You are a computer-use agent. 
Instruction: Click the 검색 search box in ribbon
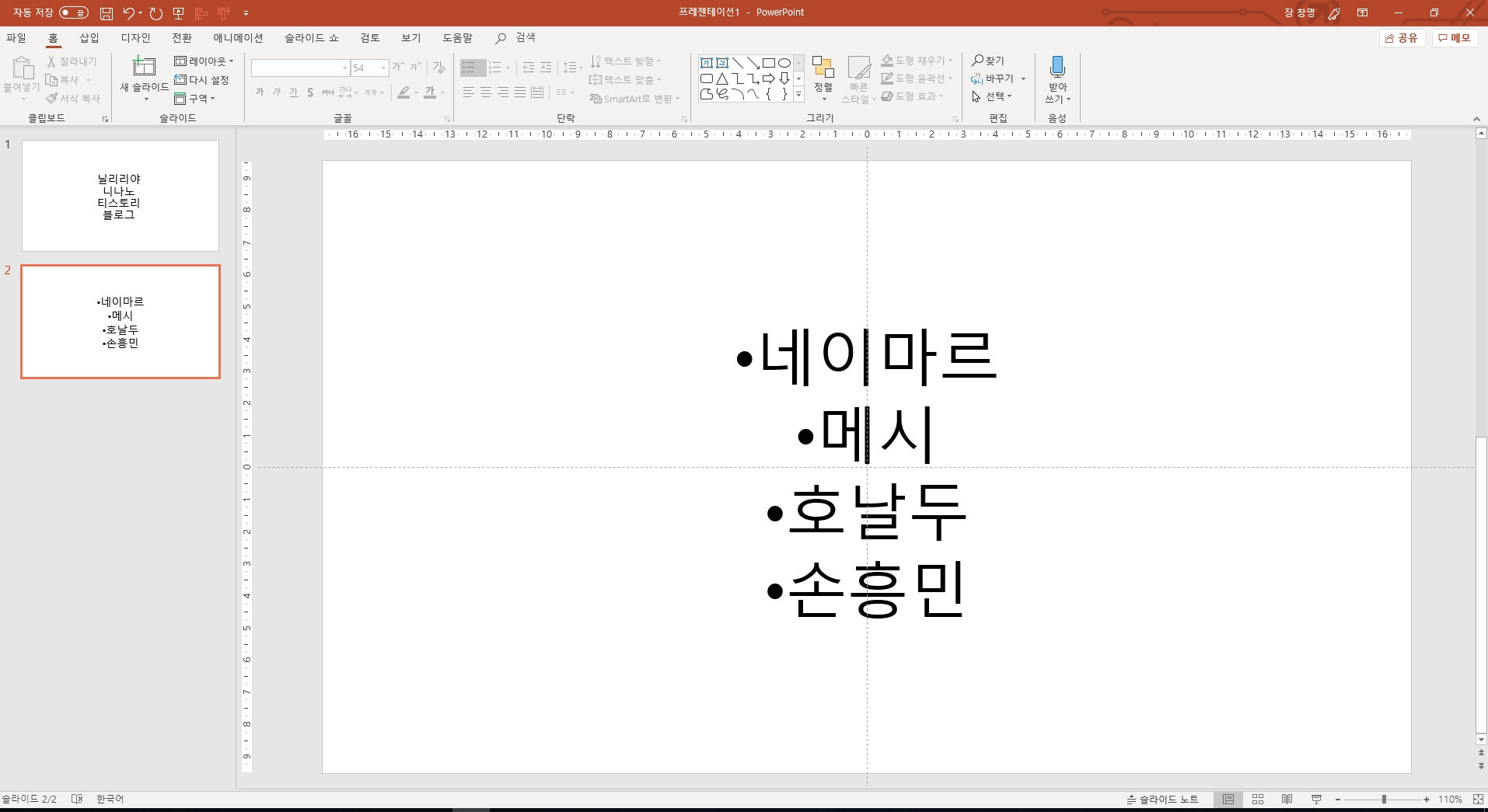[x=516, y=37]
